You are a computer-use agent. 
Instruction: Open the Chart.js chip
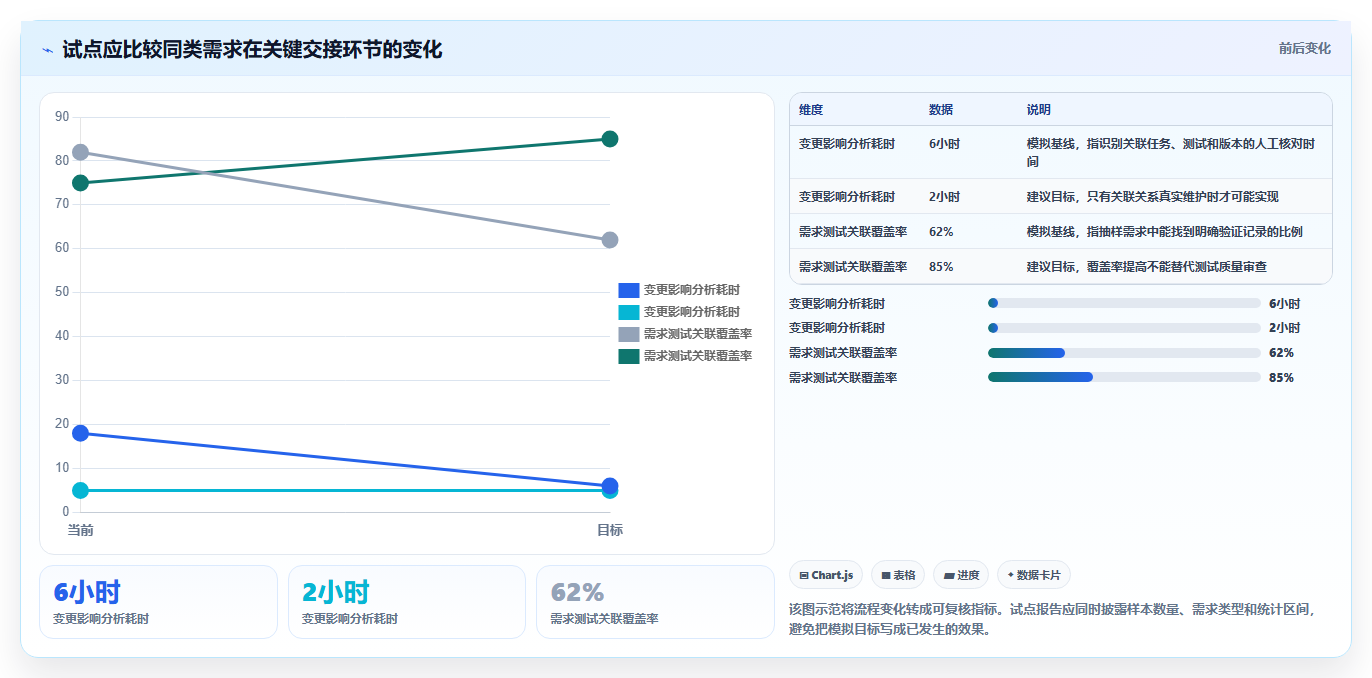tap(826, 575)
